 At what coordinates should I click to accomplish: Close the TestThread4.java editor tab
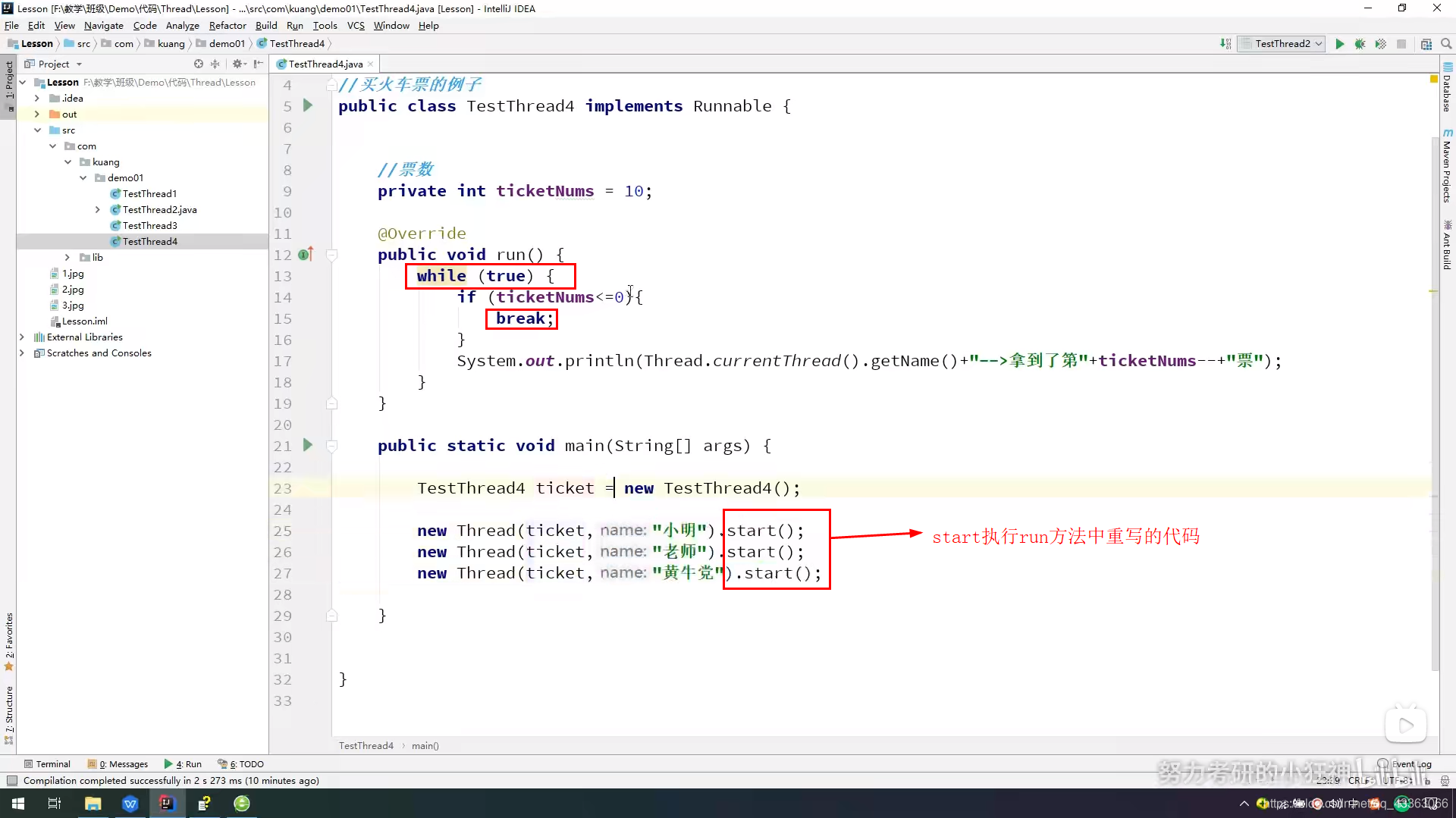pyautogui.click(x=371, y=64)
